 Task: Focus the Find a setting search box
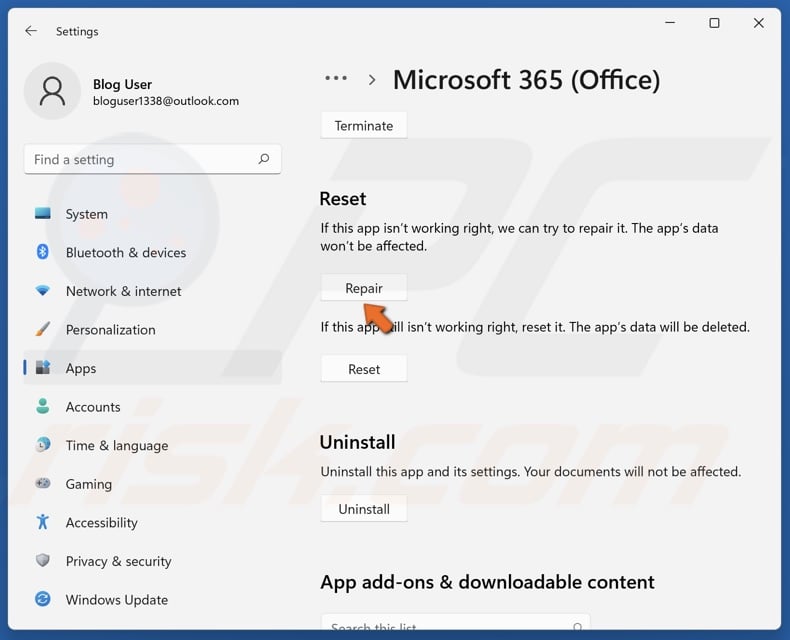(x=140, y=159)
